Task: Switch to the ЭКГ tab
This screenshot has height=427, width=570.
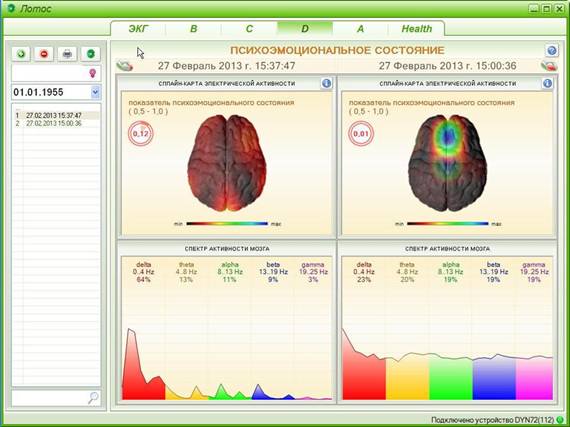Action: (138, 29)
